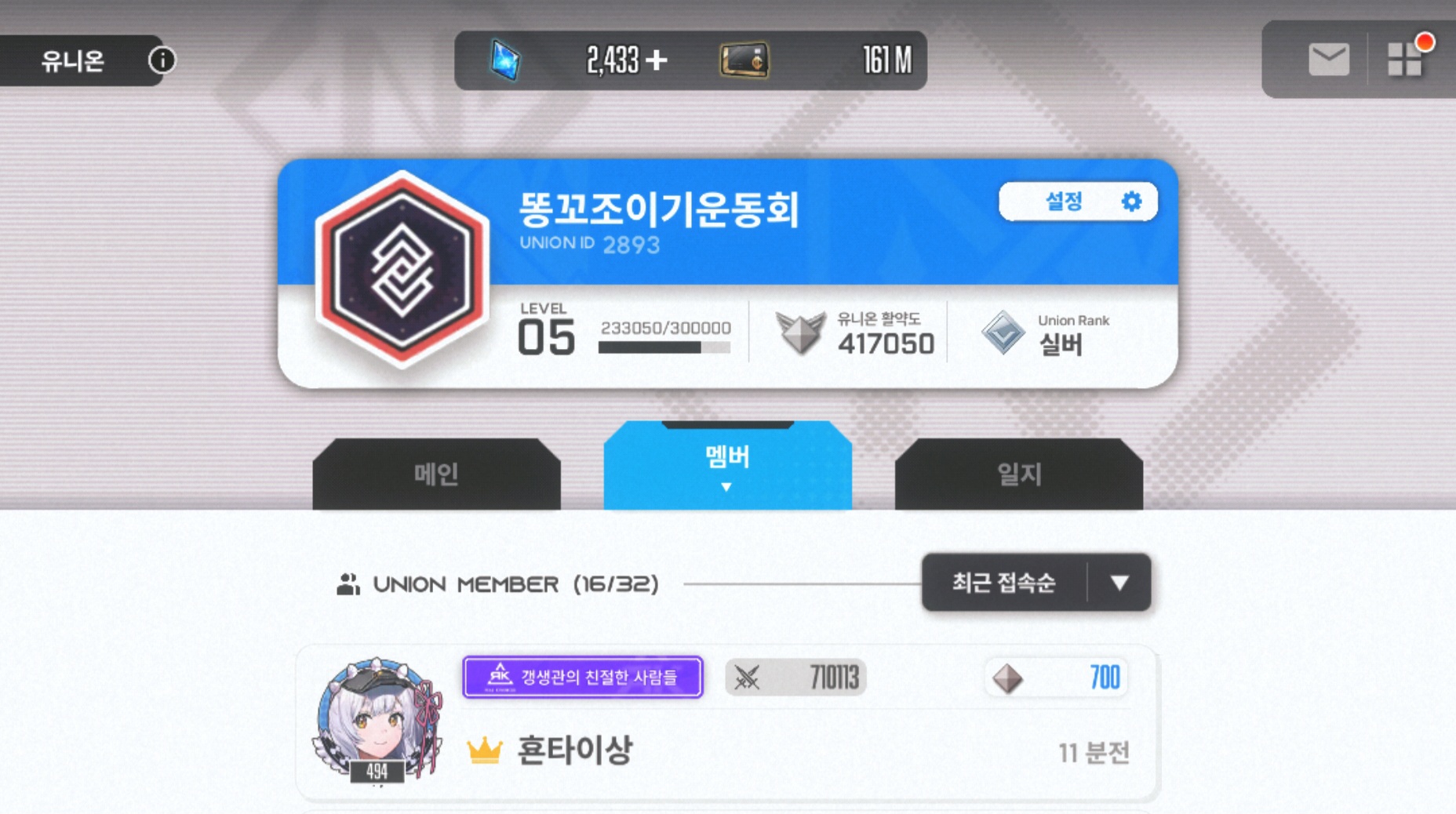This screenshot has height=814, width=1456.
Task: Expand the 멤버 tab's small arrow
Action: pos(726,487)
